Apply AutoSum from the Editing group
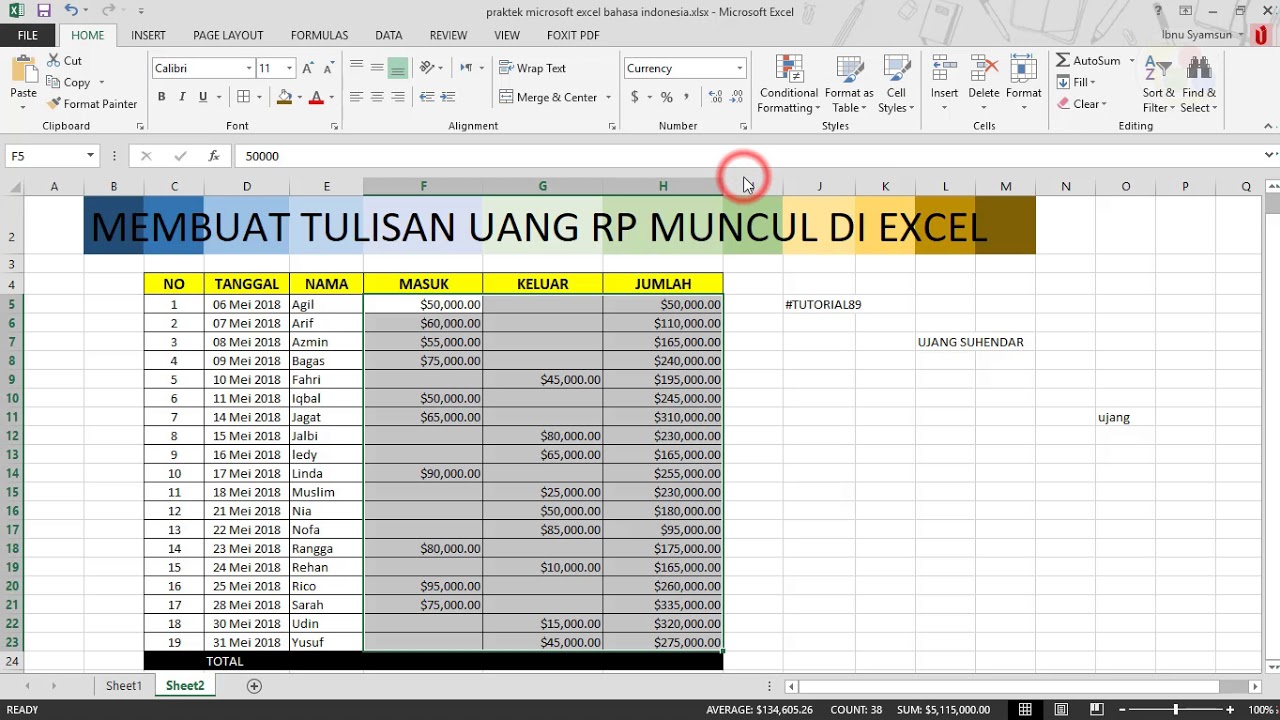The height and width of the screenshot is (720, 1280). 1090,60
